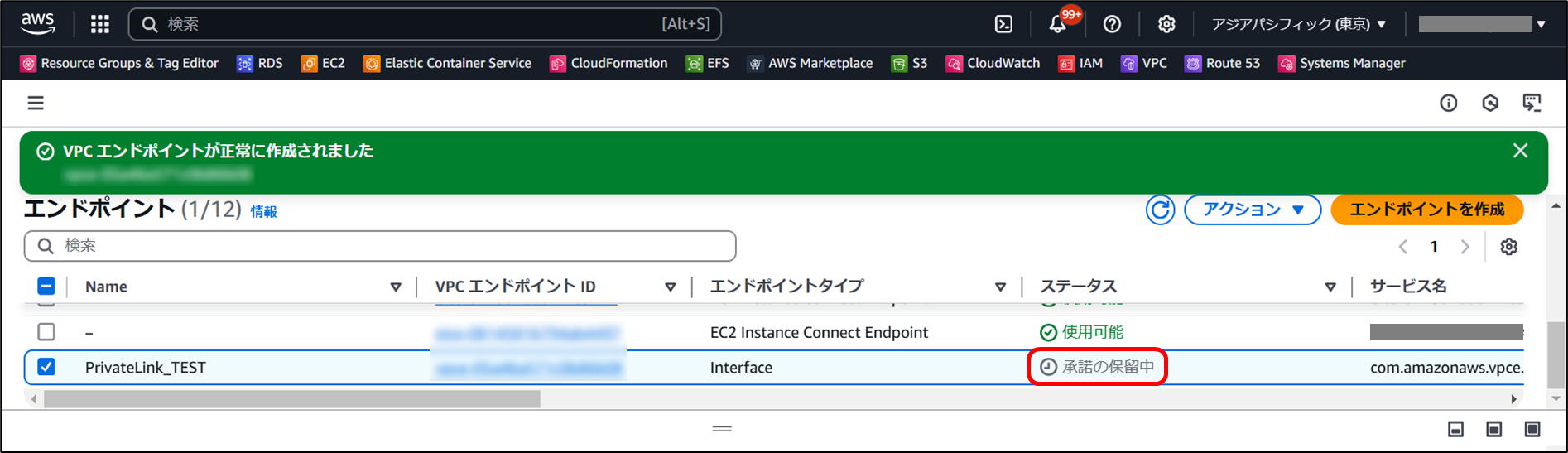Click the 使用可能 status
Viewport: 1568px width, 453px height.
1081,332
